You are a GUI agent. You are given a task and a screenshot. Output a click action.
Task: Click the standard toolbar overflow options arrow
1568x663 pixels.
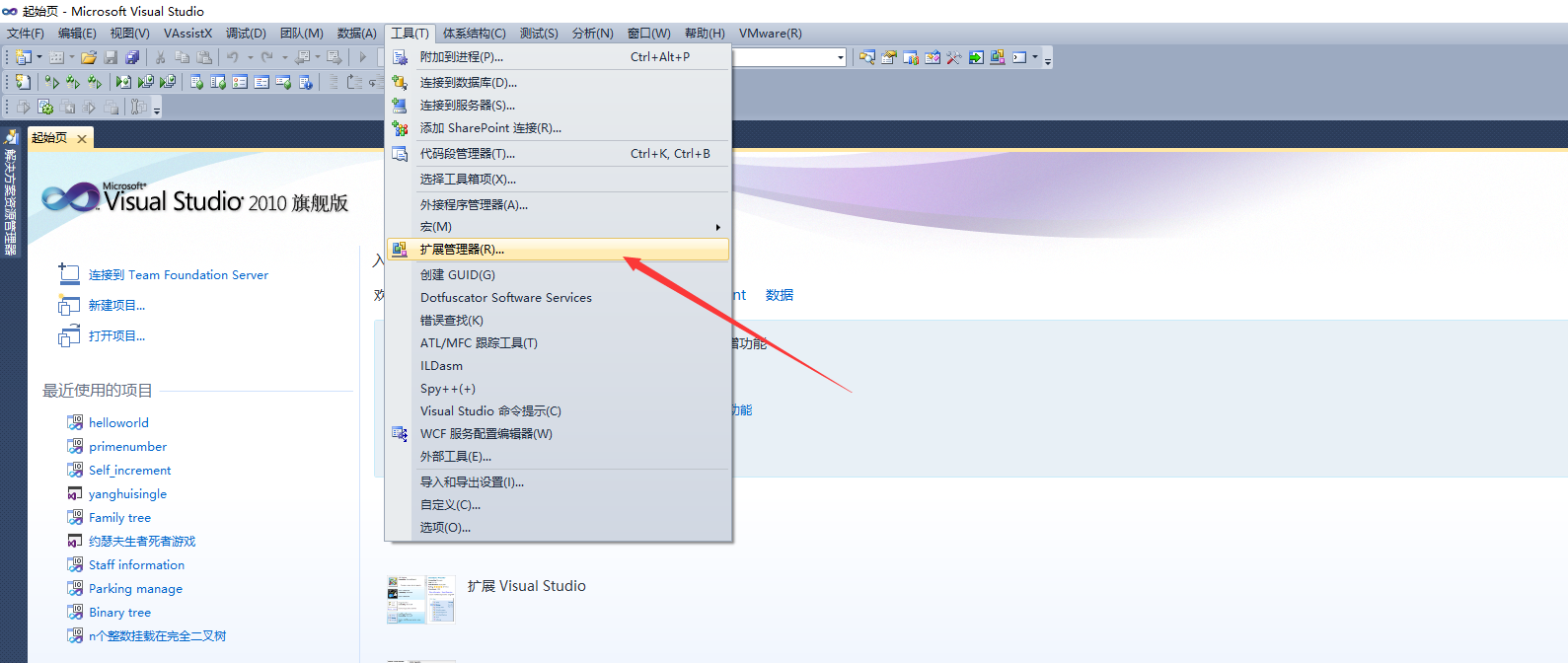point(1048,61)
